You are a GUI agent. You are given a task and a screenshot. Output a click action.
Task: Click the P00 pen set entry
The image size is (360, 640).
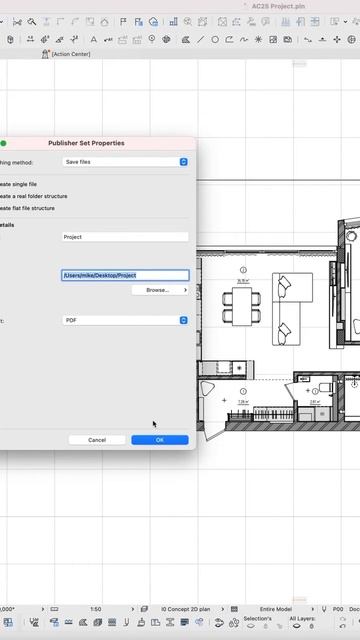tap(338, 609)
